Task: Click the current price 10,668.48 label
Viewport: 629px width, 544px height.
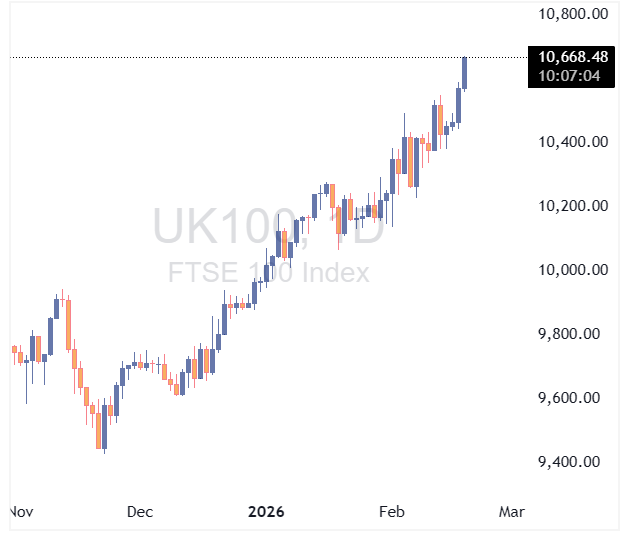Action: point(573,57)
